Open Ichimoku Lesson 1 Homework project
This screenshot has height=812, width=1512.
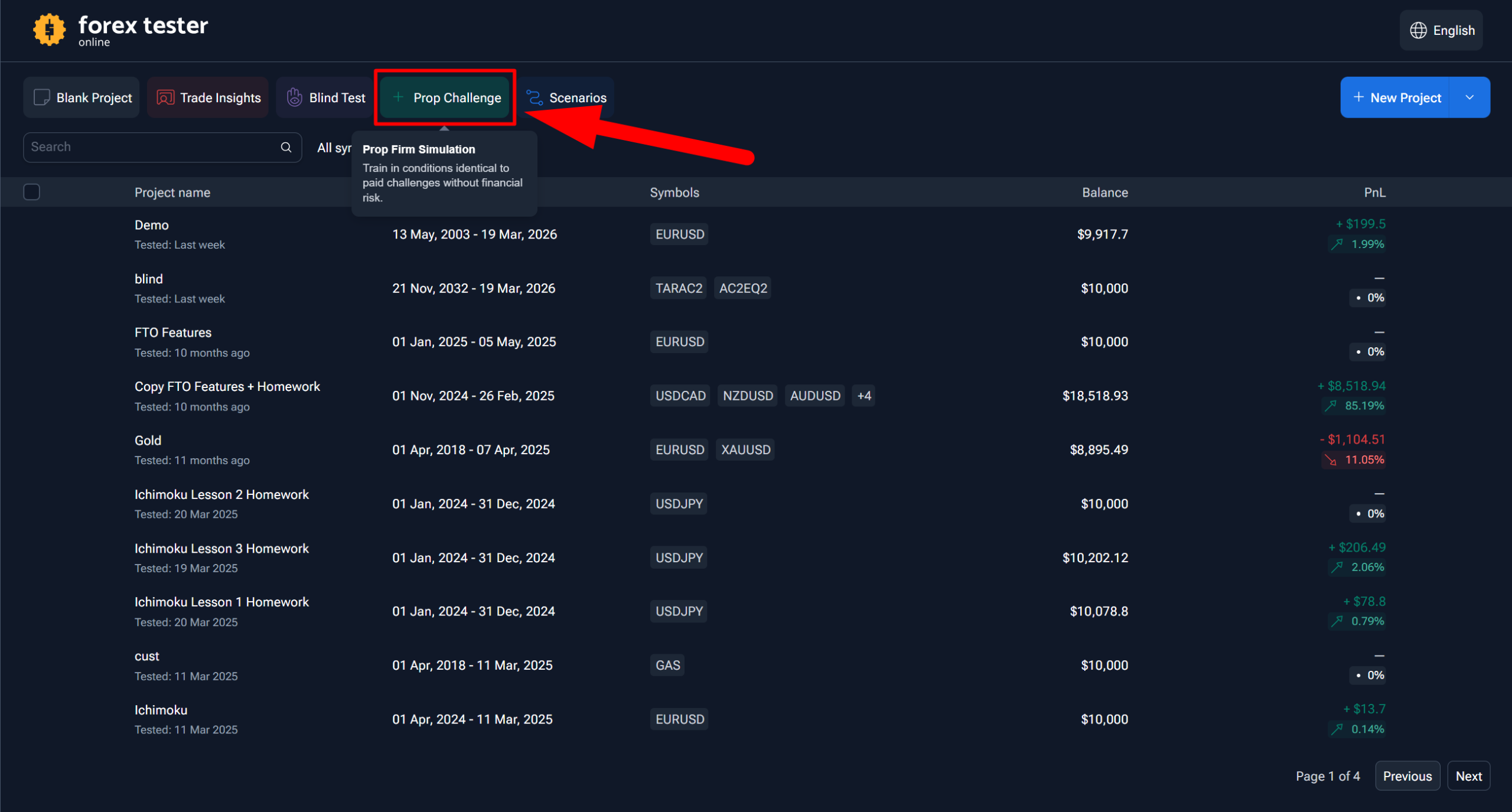click(x=221, y=602)
